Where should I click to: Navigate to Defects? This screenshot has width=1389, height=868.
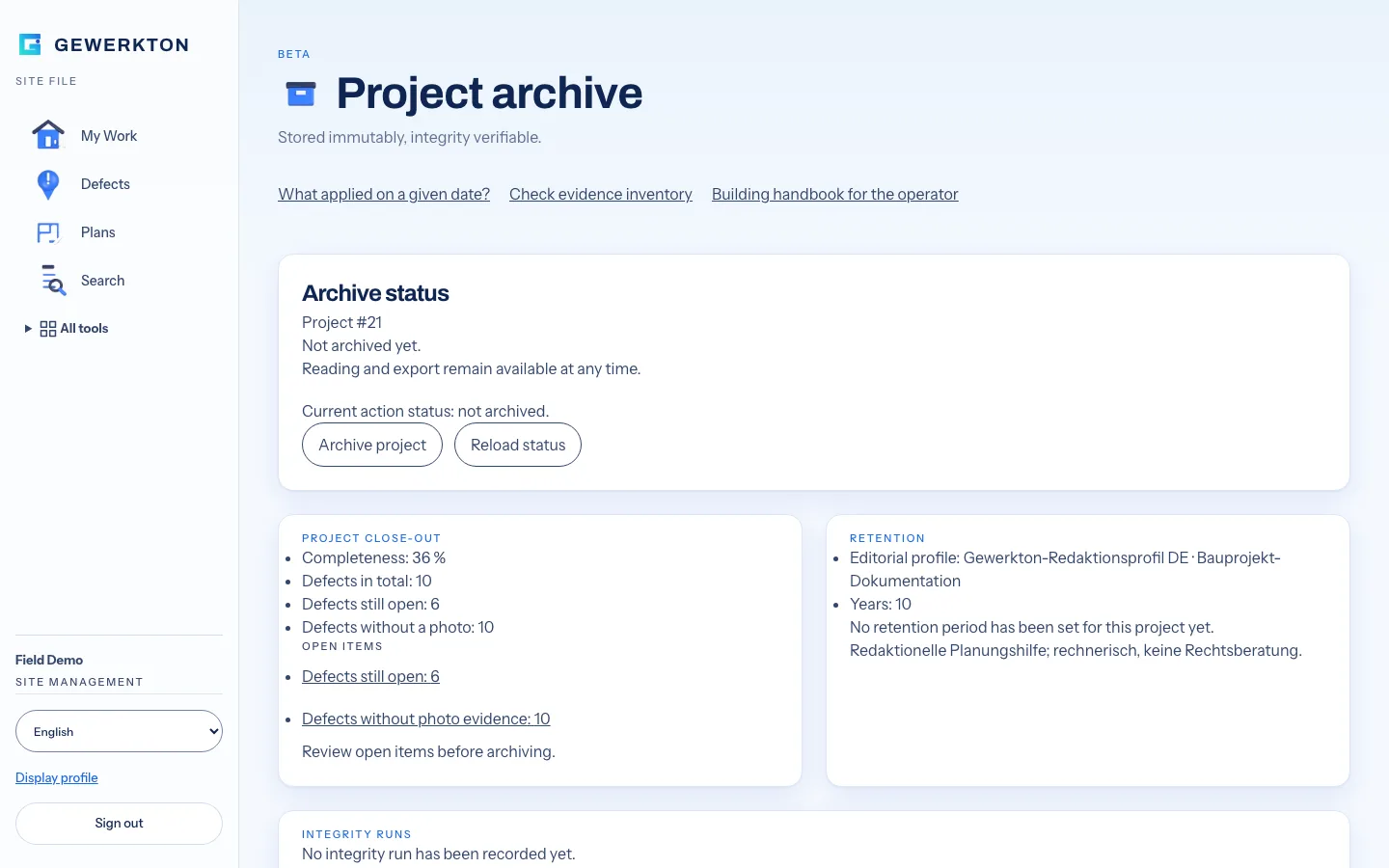[105, 184]
